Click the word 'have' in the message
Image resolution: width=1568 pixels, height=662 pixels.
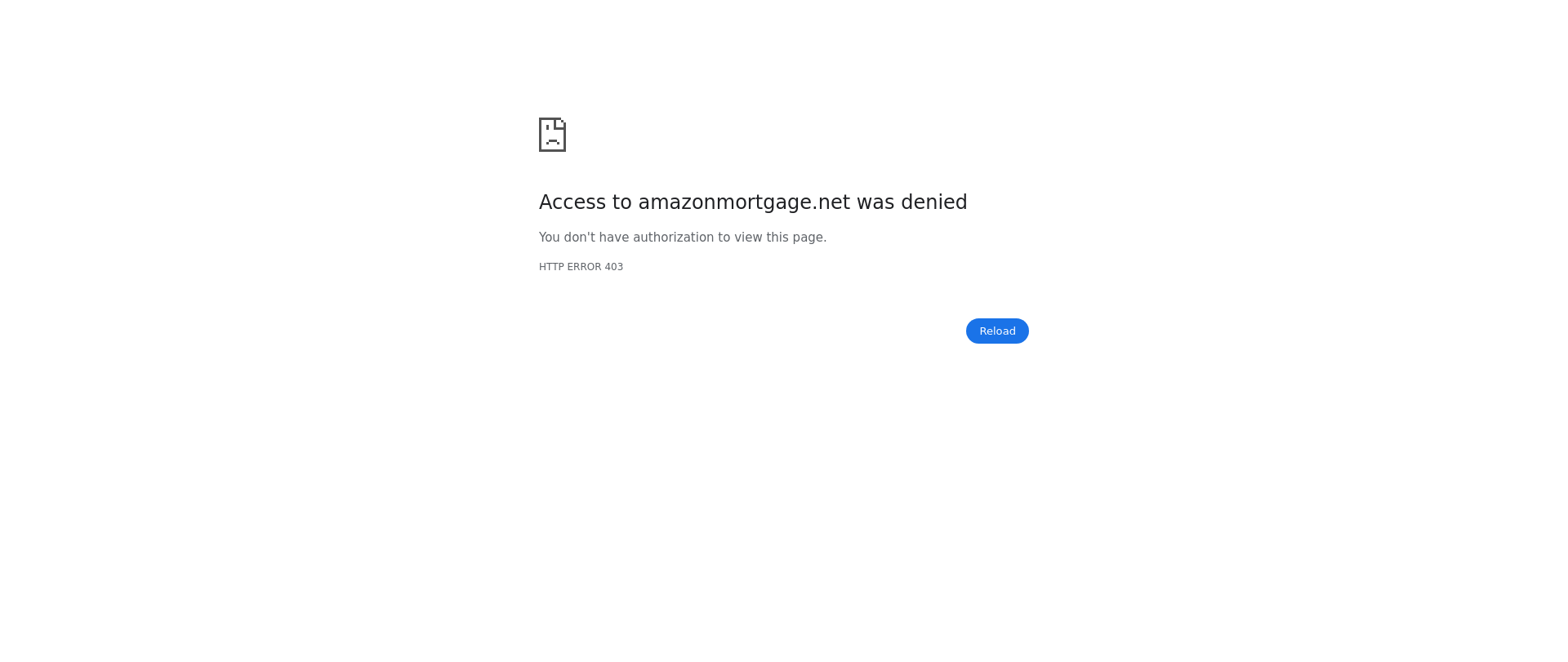click(x=614, y=238)
